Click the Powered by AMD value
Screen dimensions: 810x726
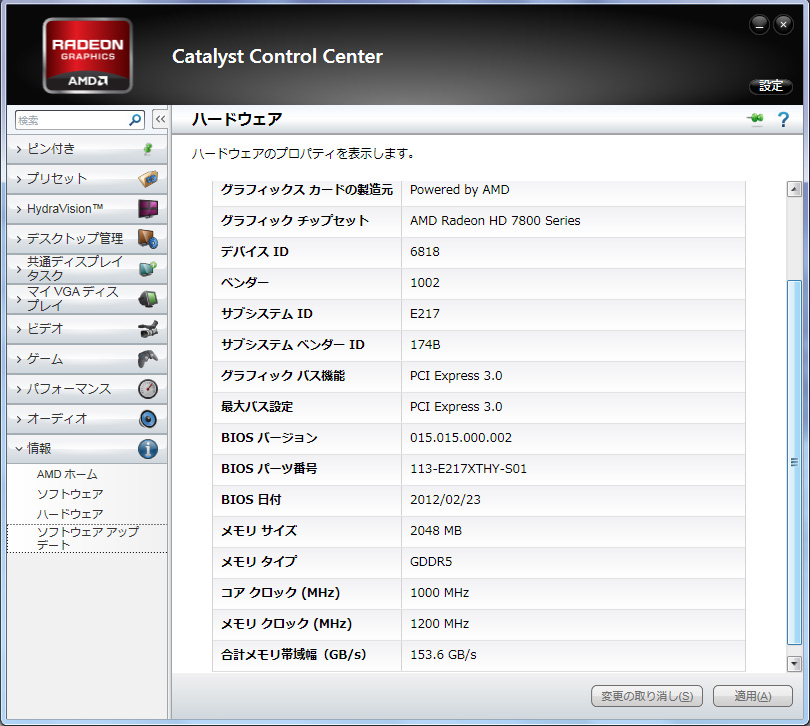point(459,190)
